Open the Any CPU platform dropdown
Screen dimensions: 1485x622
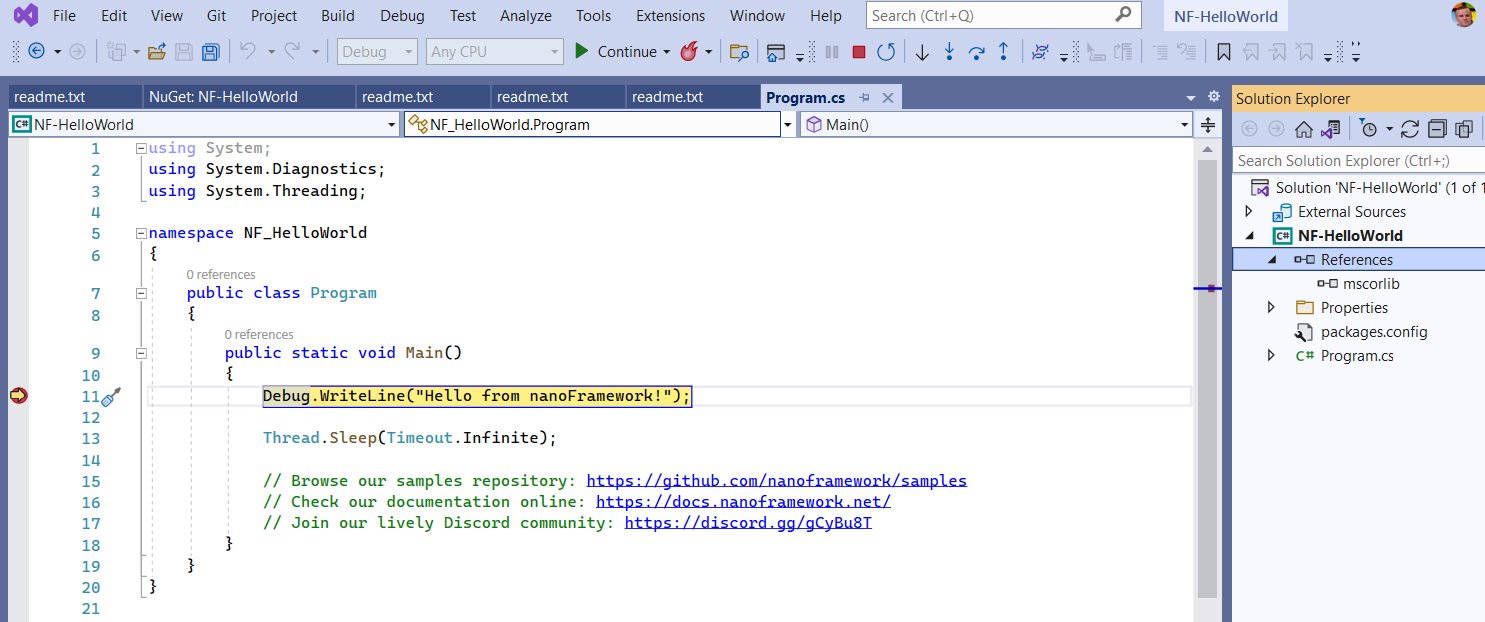(554, 51)
